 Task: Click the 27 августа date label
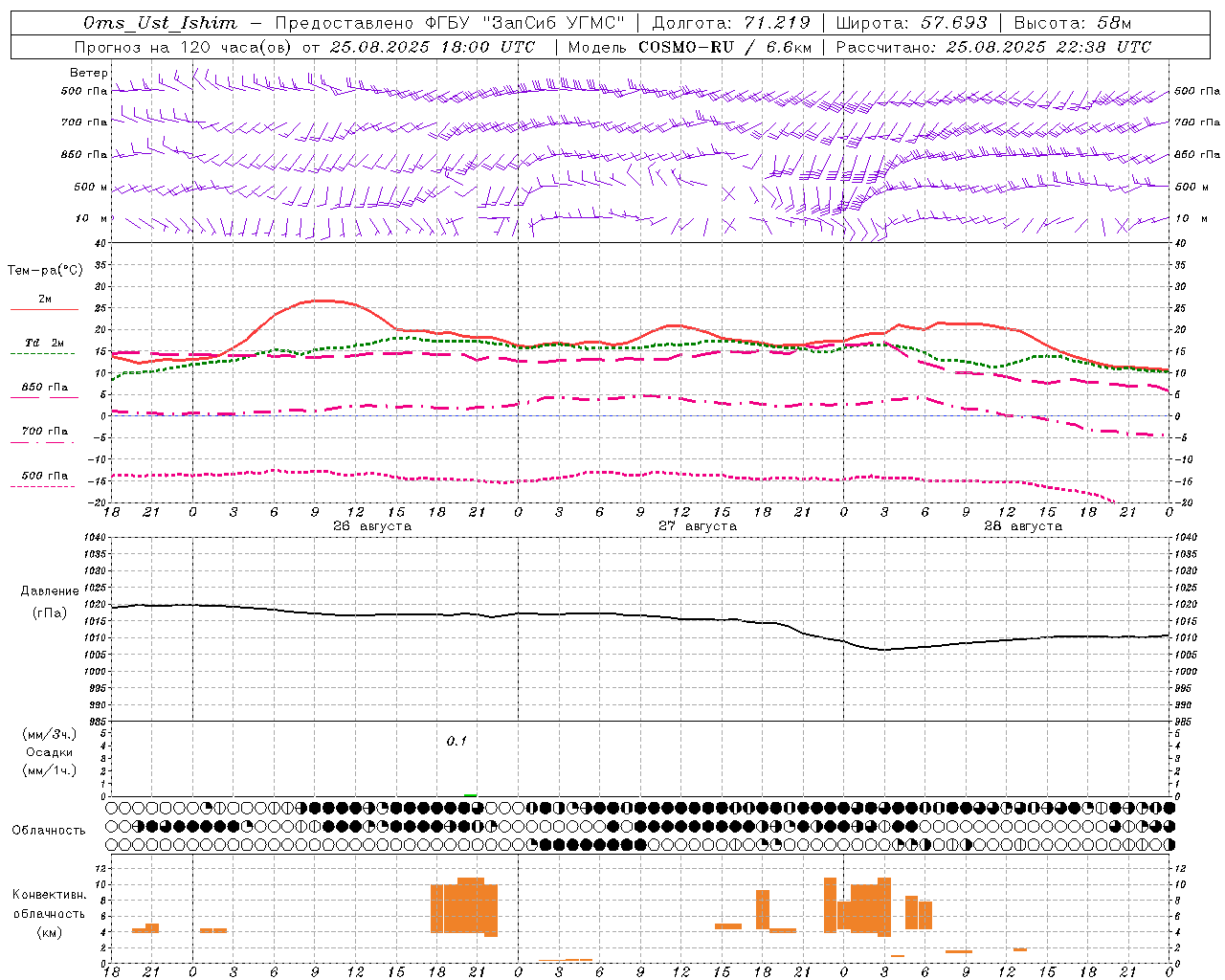coord(698,526)
